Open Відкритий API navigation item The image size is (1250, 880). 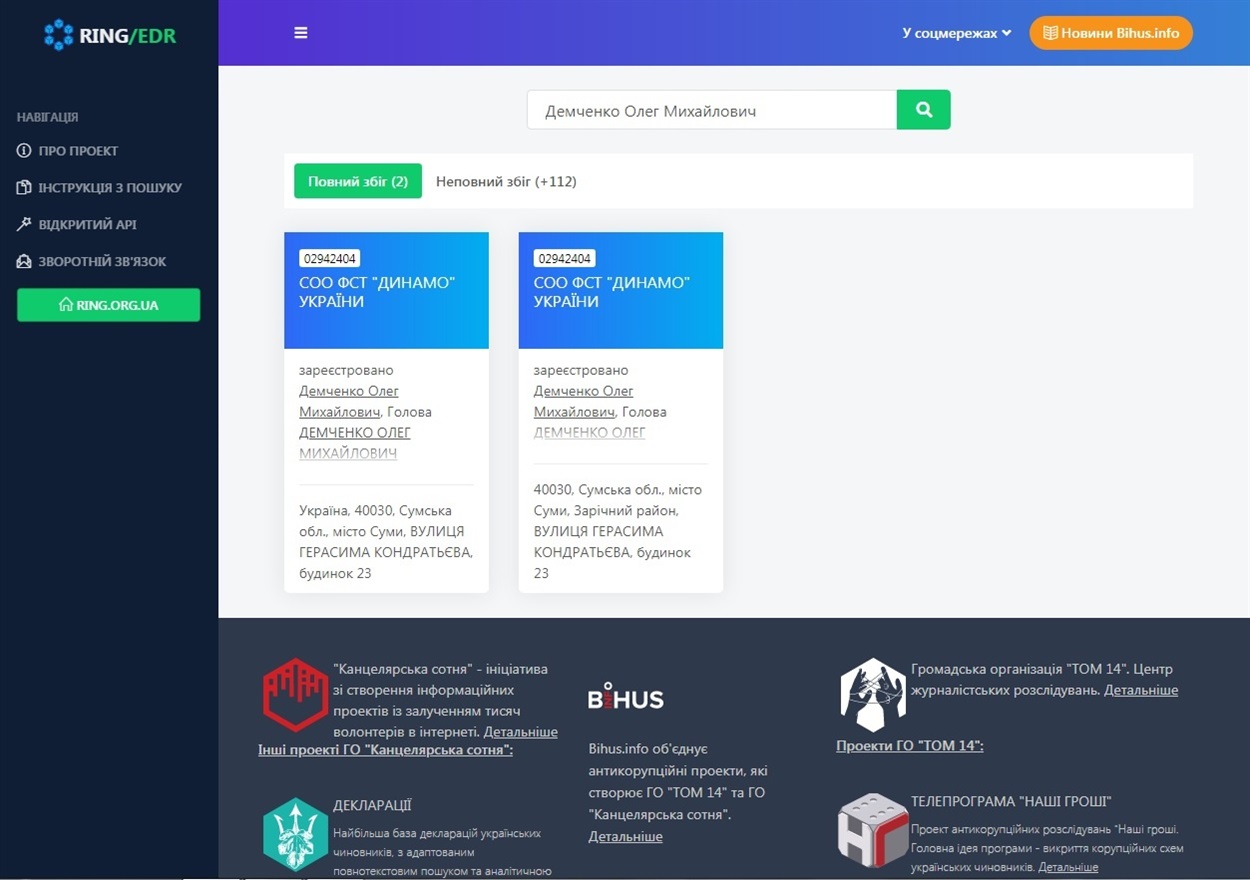76,225
